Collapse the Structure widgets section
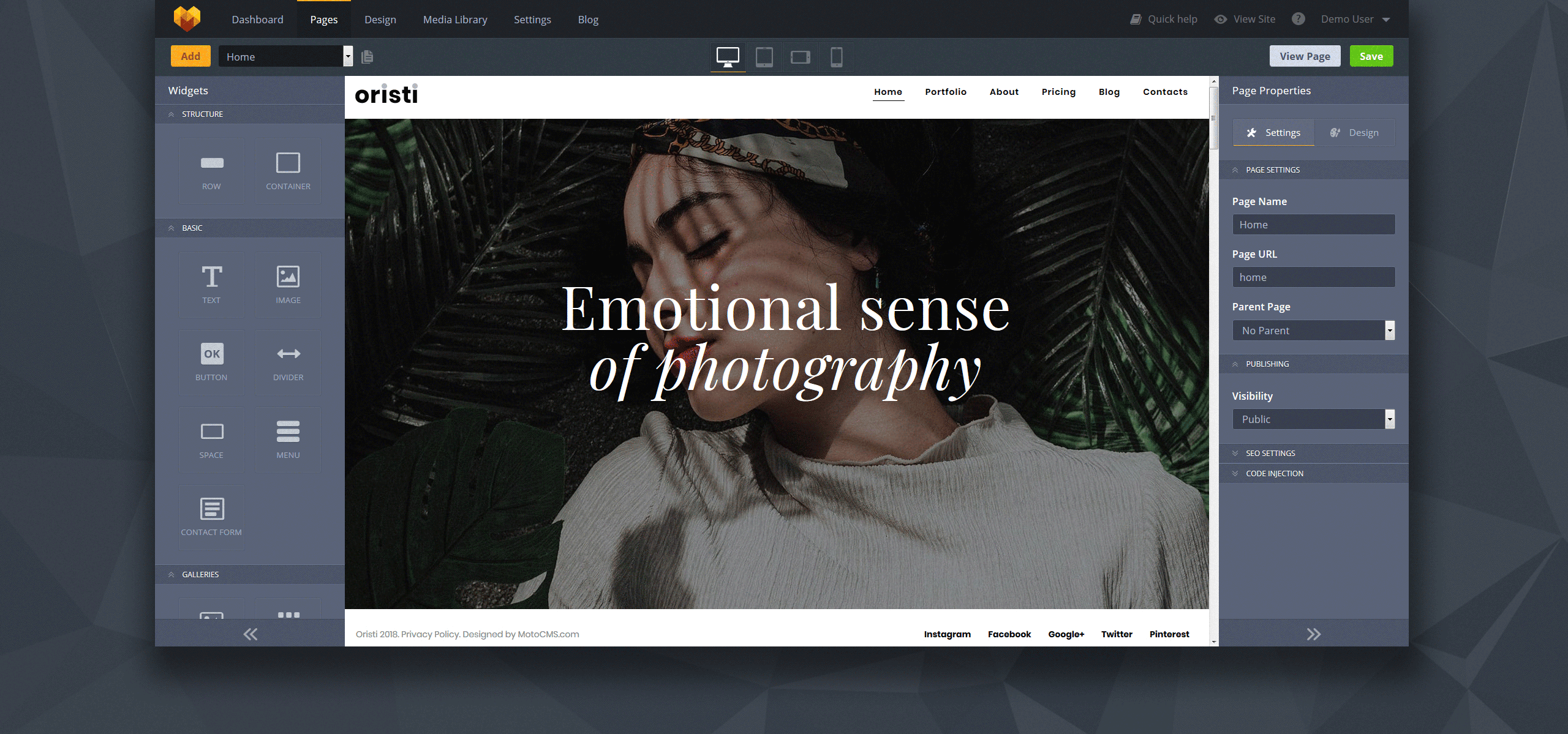1568x734 pixels. [250, 114]
